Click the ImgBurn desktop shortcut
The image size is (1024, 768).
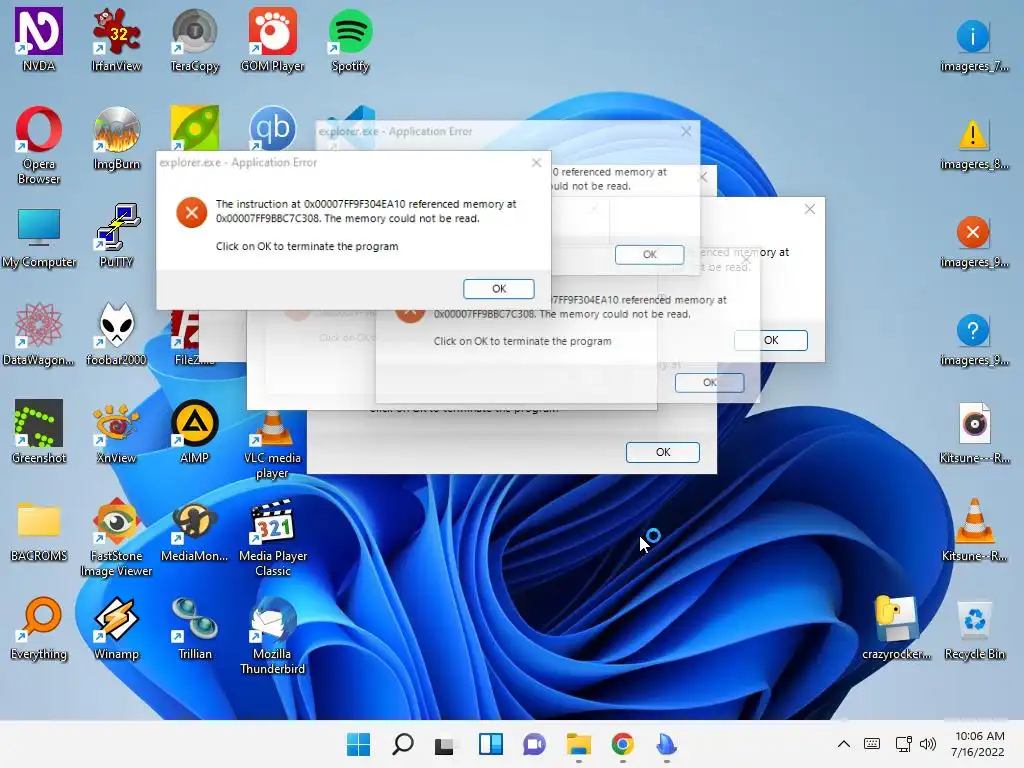[x=116, y=138]
